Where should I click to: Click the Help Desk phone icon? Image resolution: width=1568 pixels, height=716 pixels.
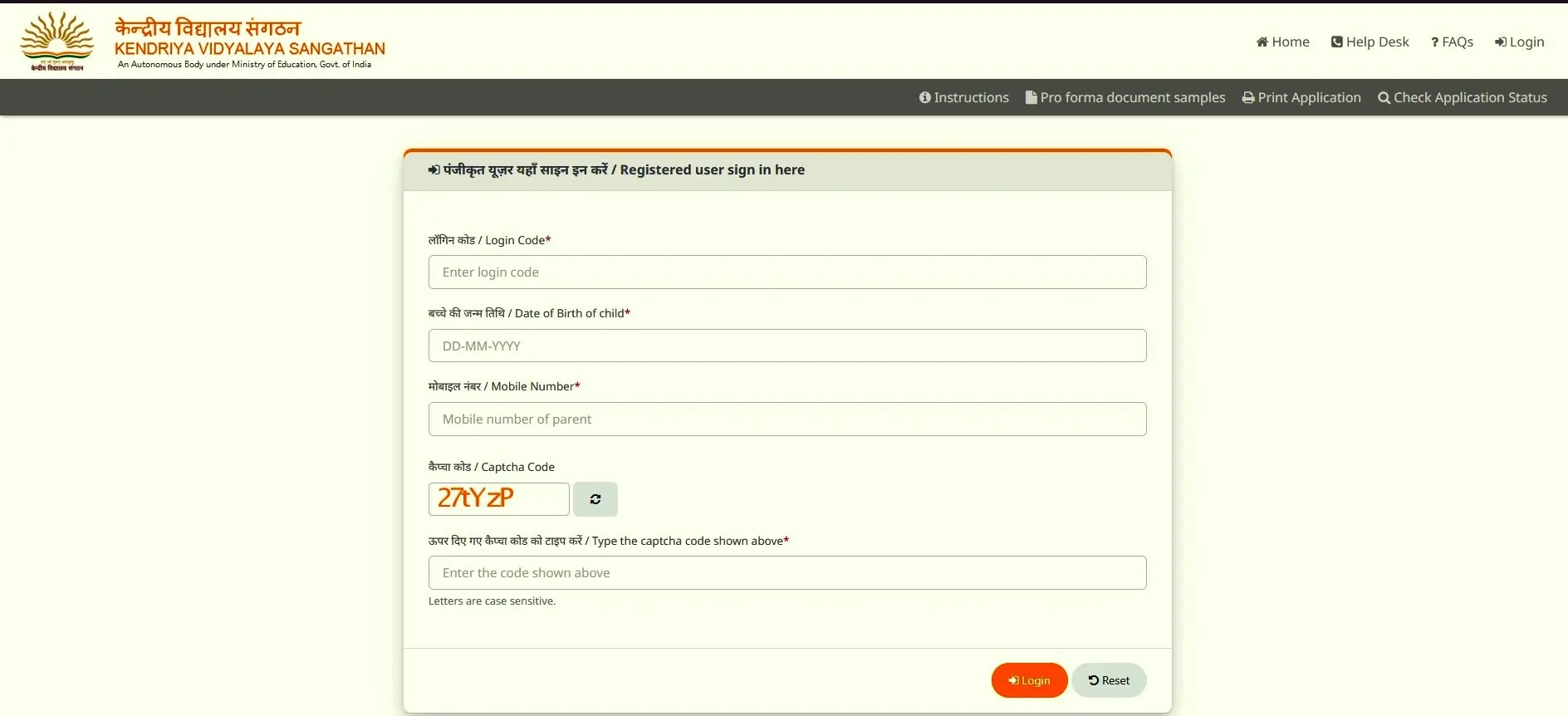tap(1336, 42)
